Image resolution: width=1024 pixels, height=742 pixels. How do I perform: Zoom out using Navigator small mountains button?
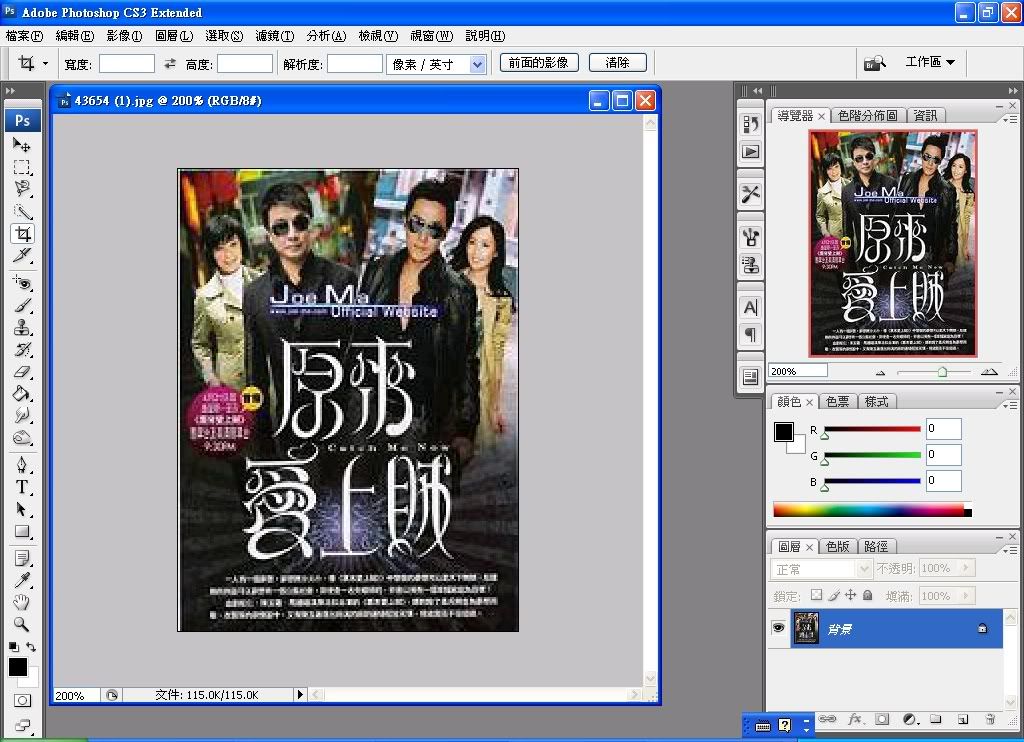pos(880,372)
